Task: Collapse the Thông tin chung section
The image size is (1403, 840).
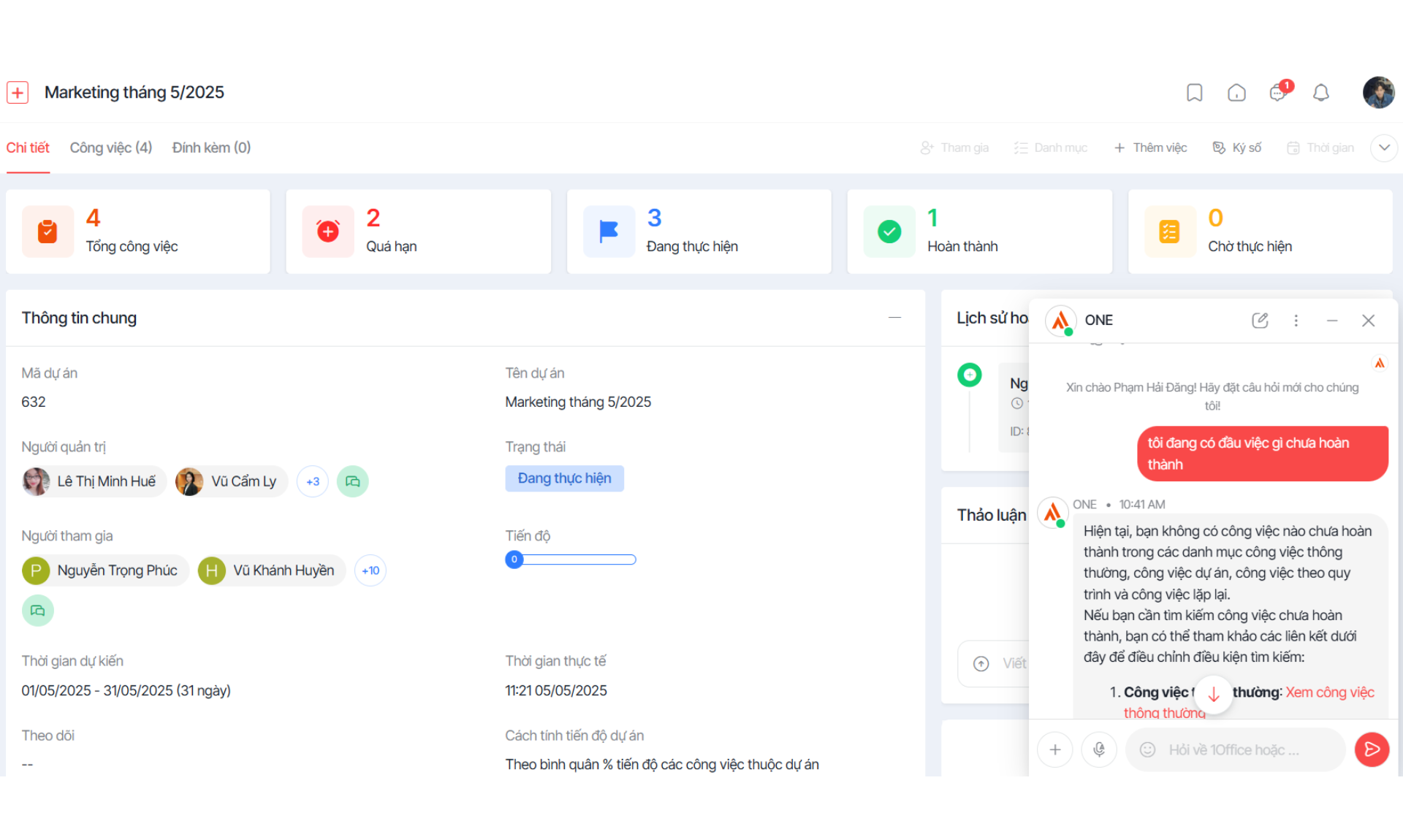Action: (x=894, y=318)
